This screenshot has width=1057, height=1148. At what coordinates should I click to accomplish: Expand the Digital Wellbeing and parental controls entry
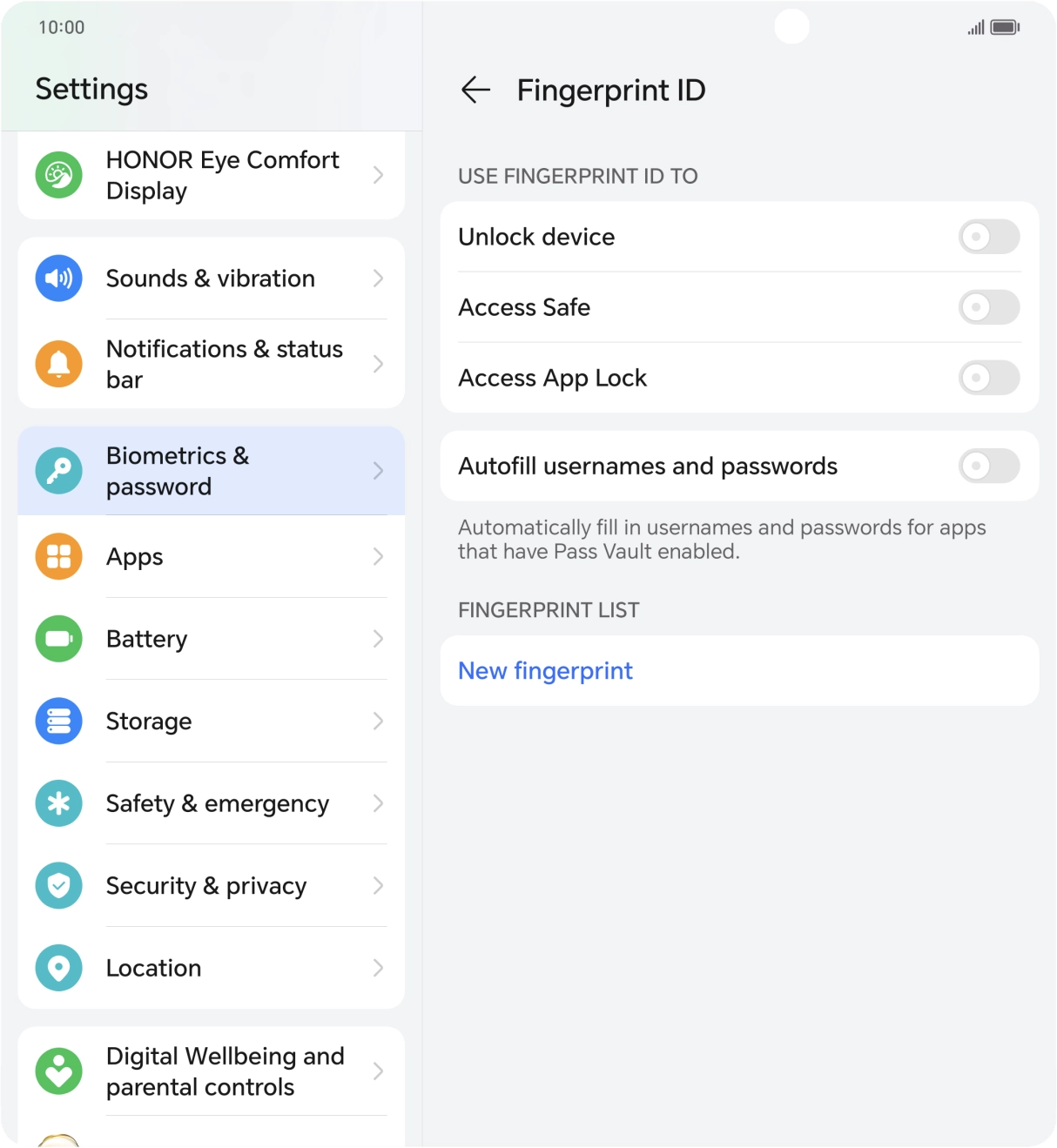[x=379, y=1071]
